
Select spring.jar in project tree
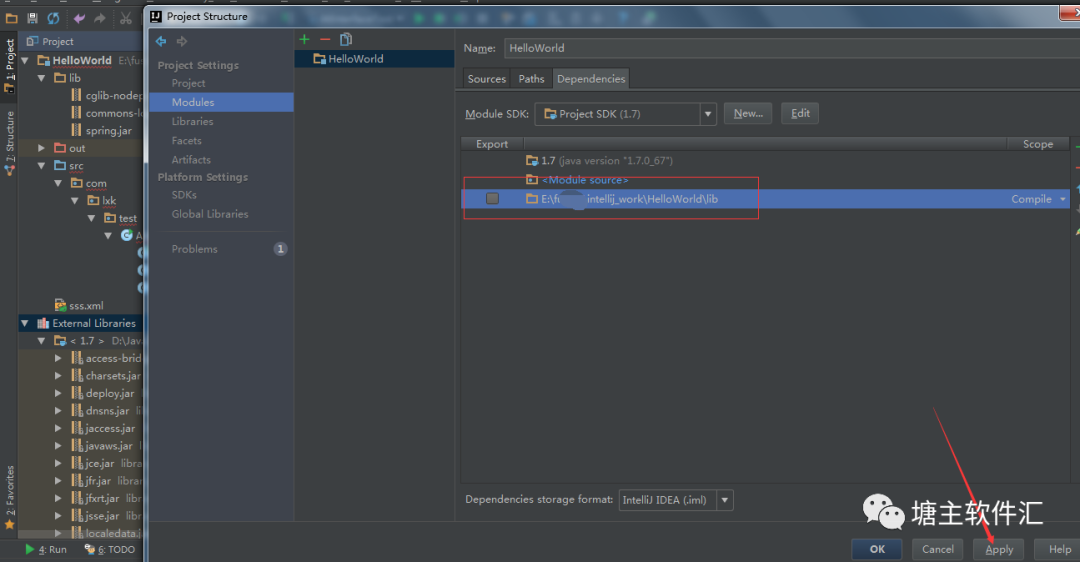click(x=101, y=131)
